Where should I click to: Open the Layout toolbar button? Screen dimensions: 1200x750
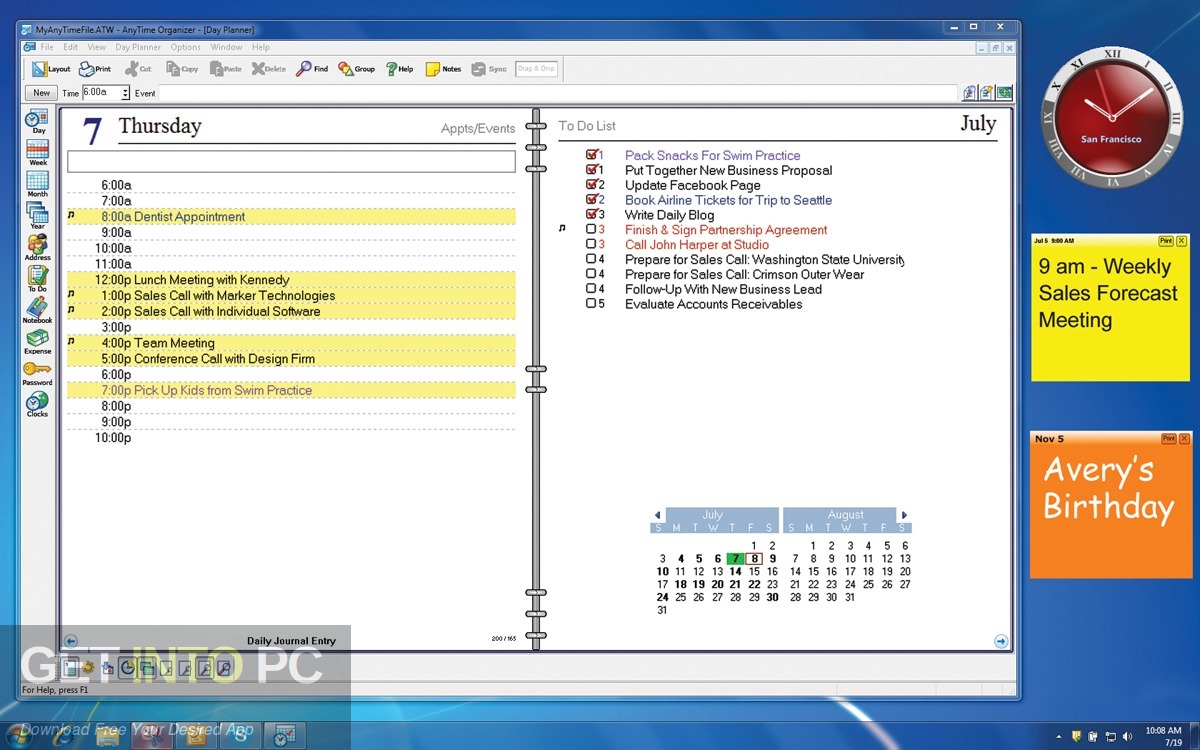50,69
